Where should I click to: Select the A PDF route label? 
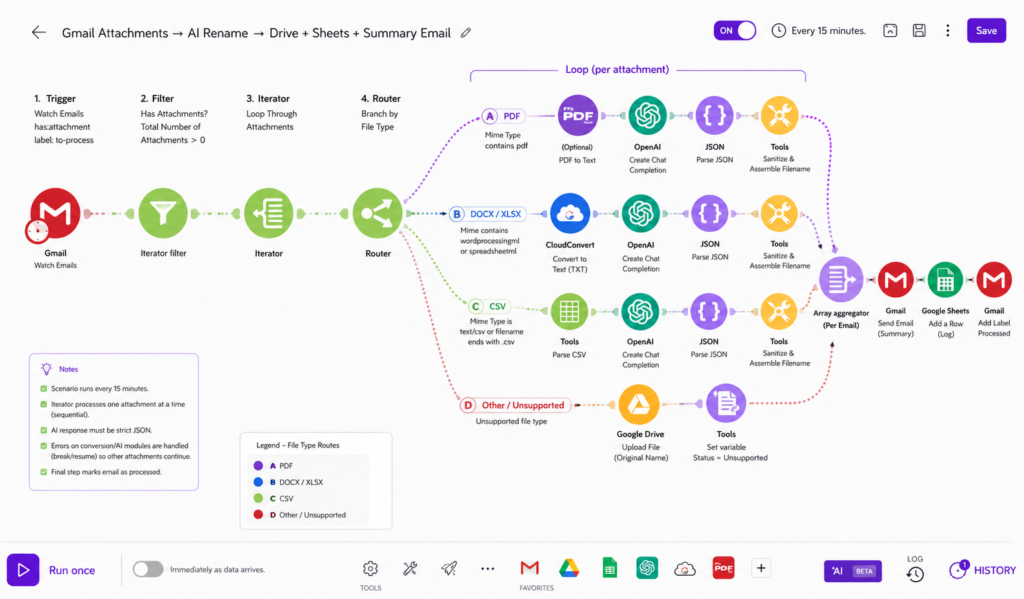click(503, 116)
